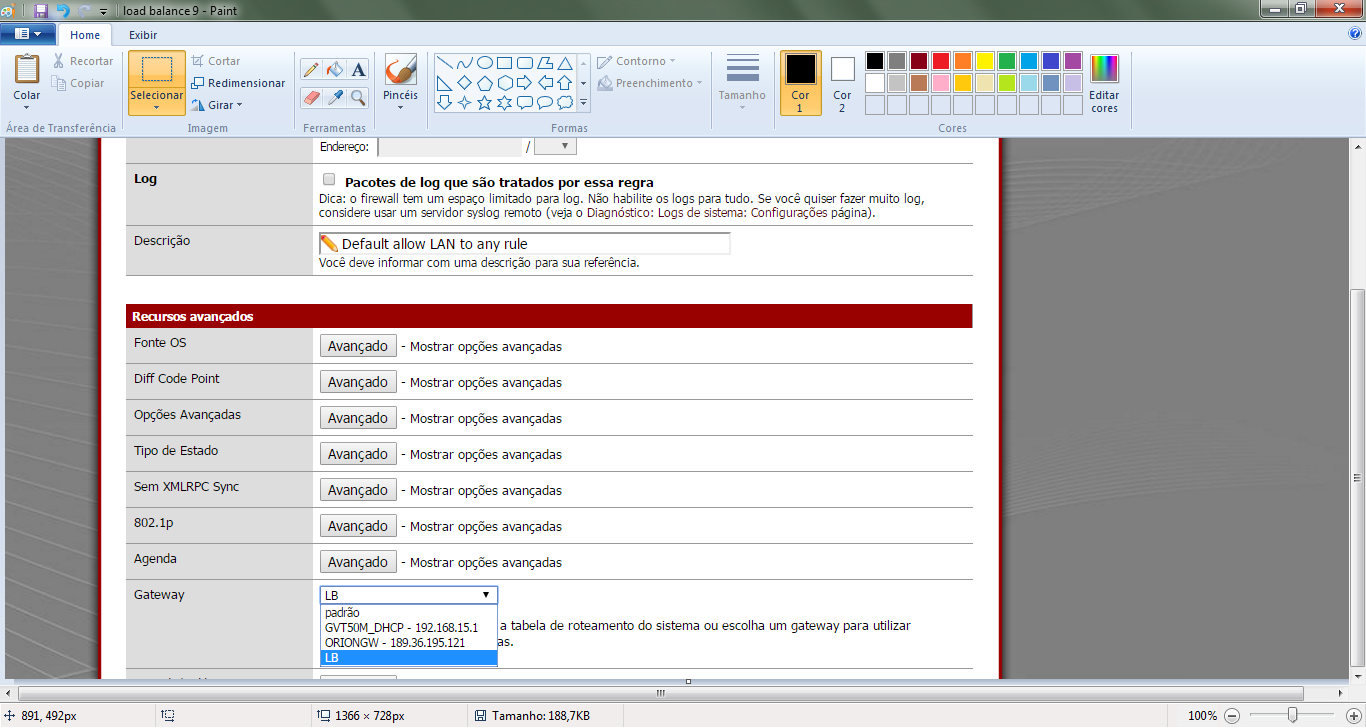Open the Selecionar dropdown arrow
This screenshot has width=1366, height=728.
pos(157,108)
